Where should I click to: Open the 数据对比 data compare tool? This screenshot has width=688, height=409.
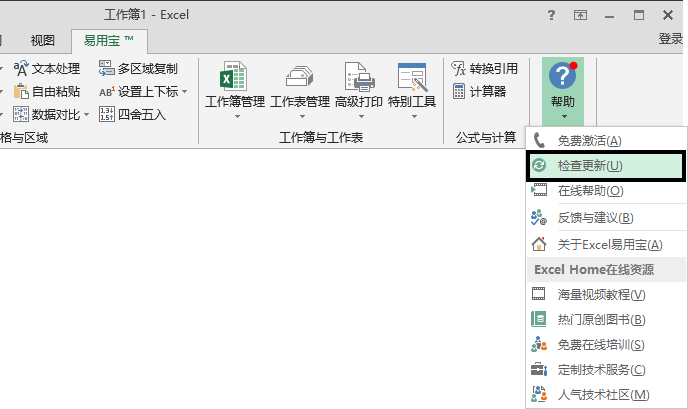coord(47,115)
